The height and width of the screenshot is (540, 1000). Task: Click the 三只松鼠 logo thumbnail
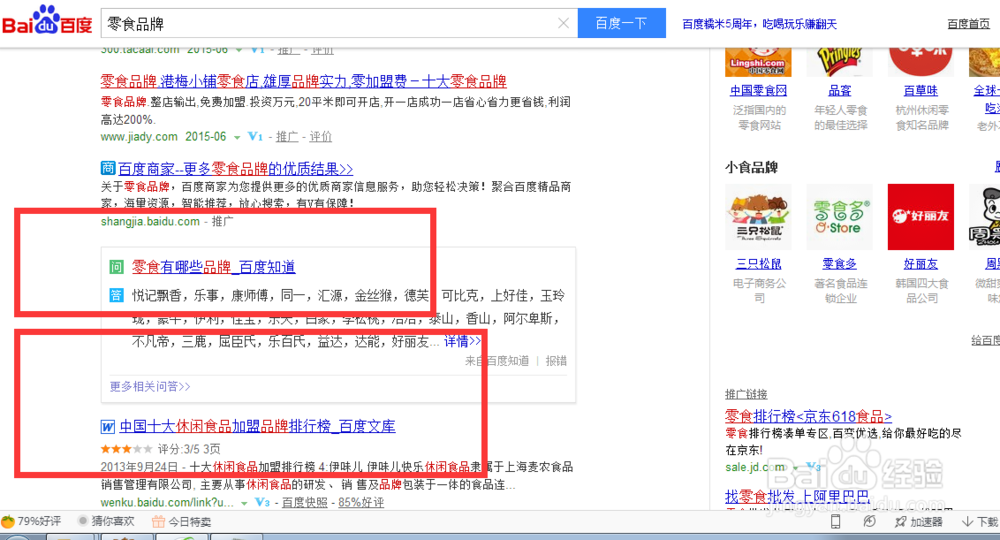[758, 217]
